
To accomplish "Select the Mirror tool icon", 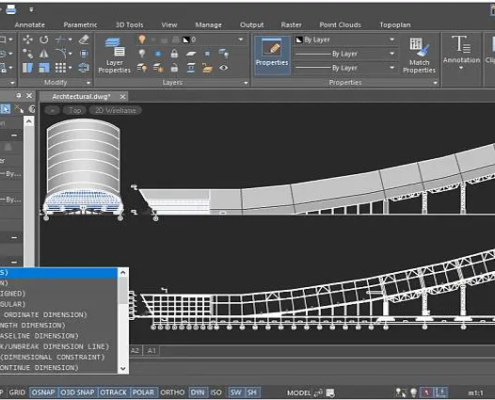I will pos(44,54).
